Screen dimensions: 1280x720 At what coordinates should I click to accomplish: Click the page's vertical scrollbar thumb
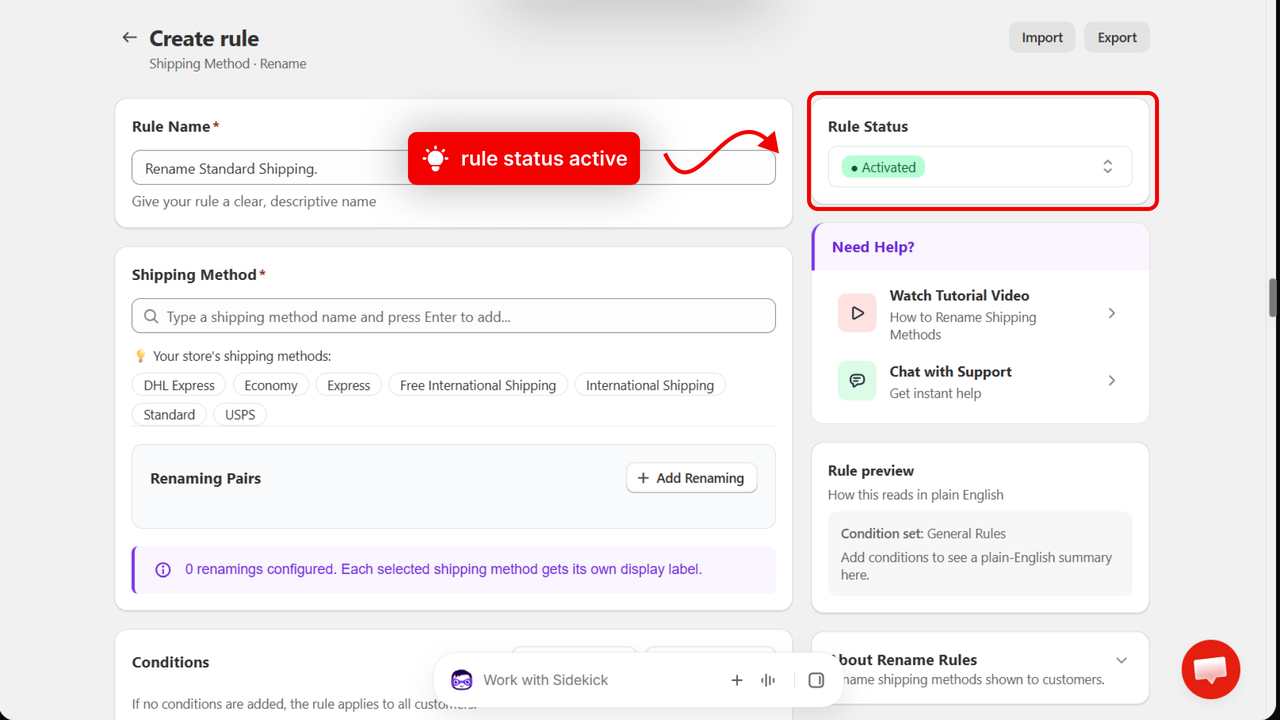1273,298
